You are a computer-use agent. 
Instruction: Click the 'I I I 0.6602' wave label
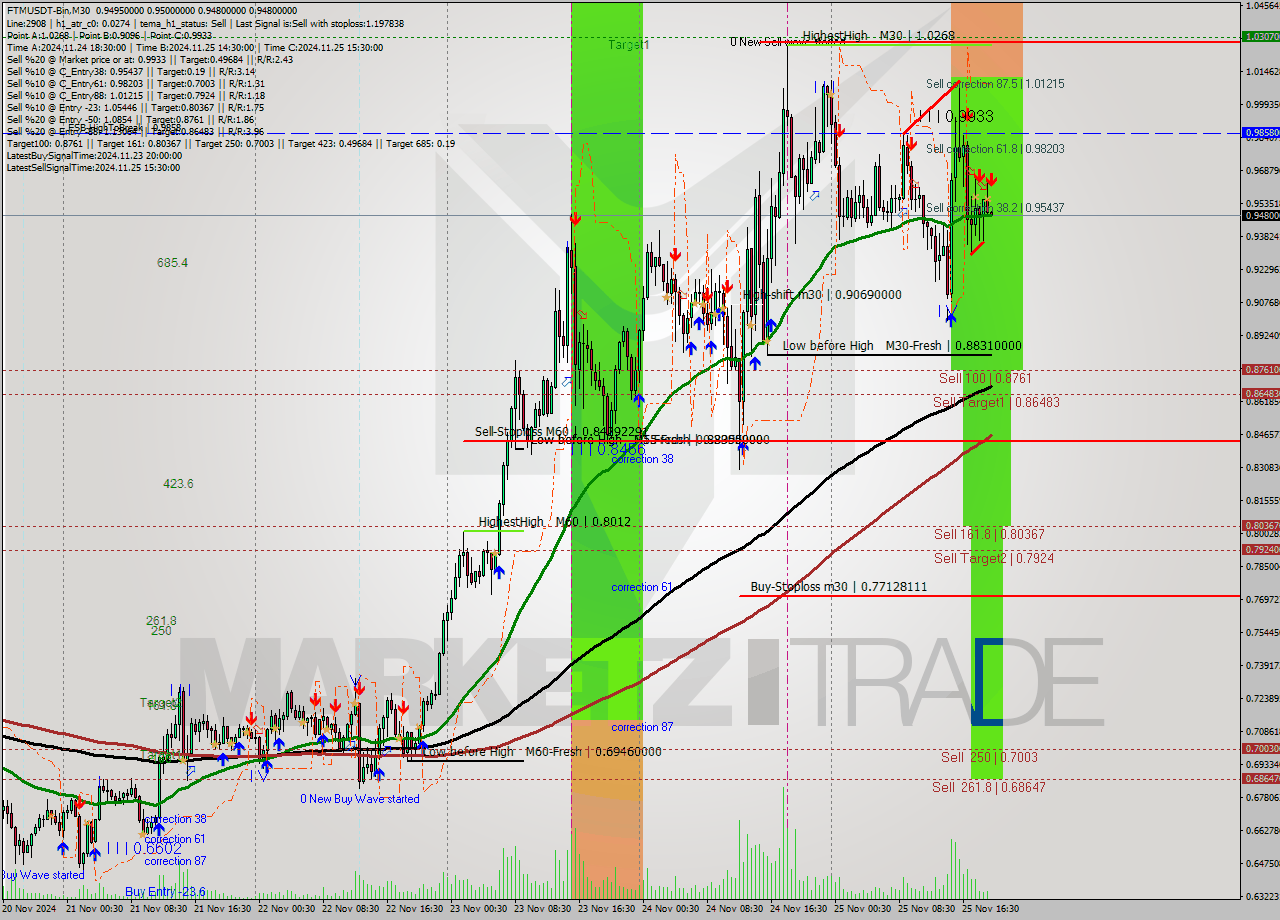coord(143,848)
